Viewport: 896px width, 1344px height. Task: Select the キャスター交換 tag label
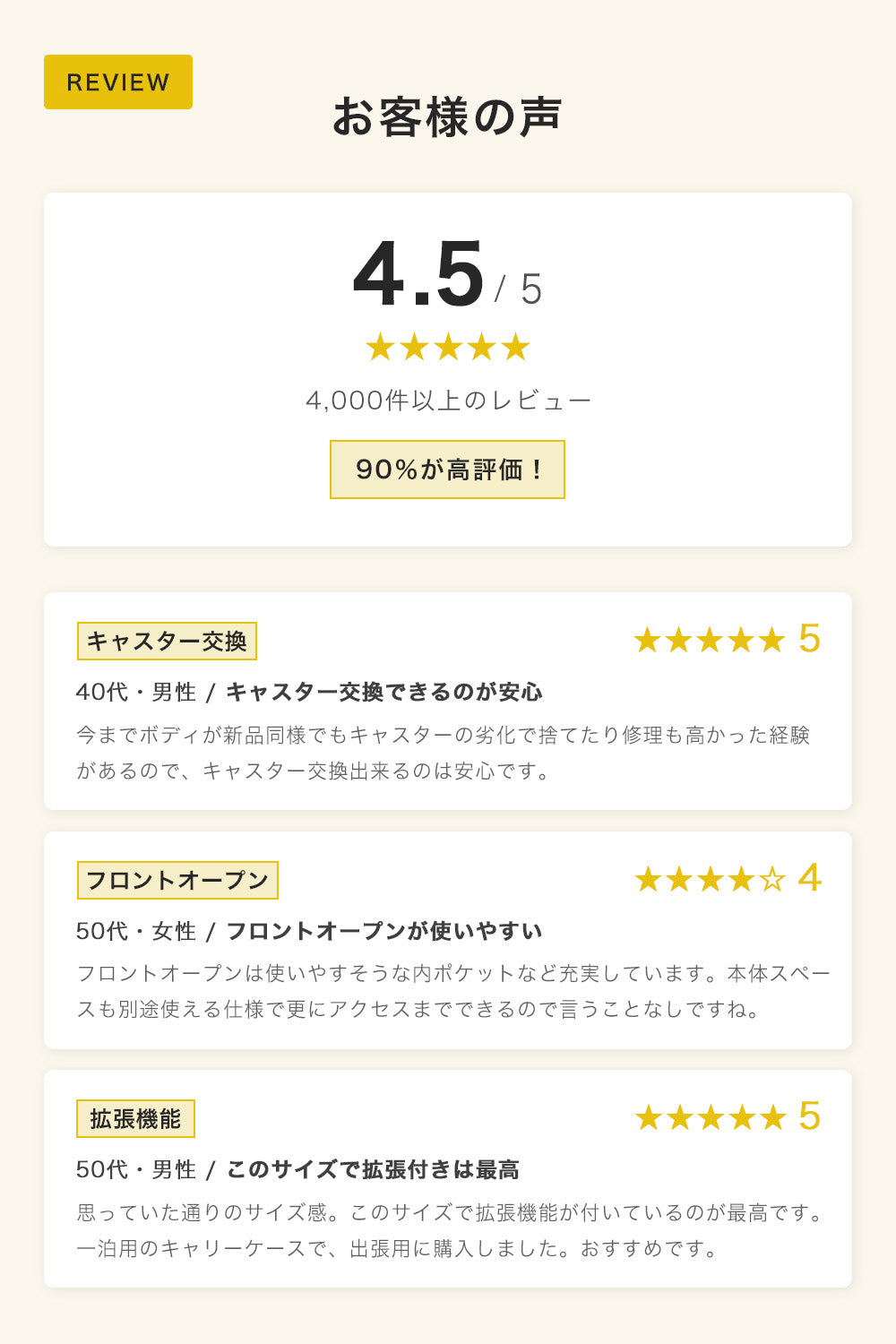(167, 641)
